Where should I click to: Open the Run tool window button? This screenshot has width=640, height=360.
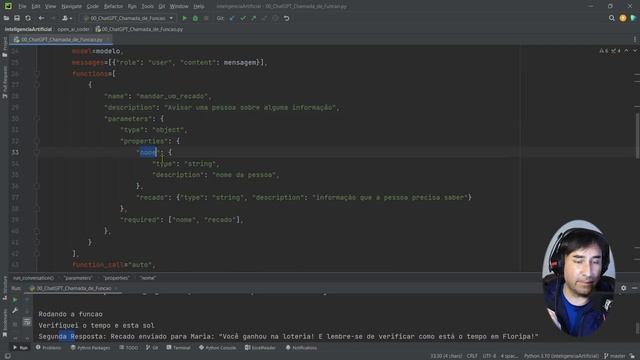20,348
